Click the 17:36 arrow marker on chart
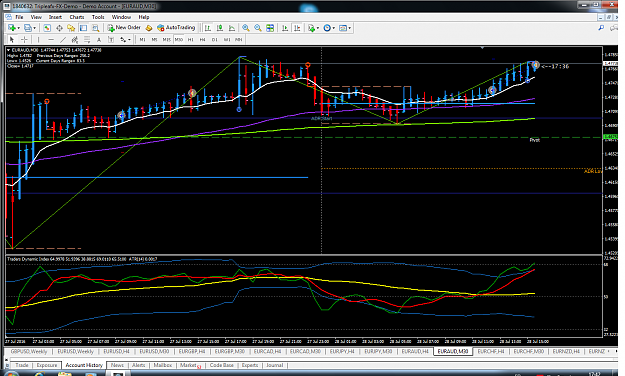 (555, 66)
